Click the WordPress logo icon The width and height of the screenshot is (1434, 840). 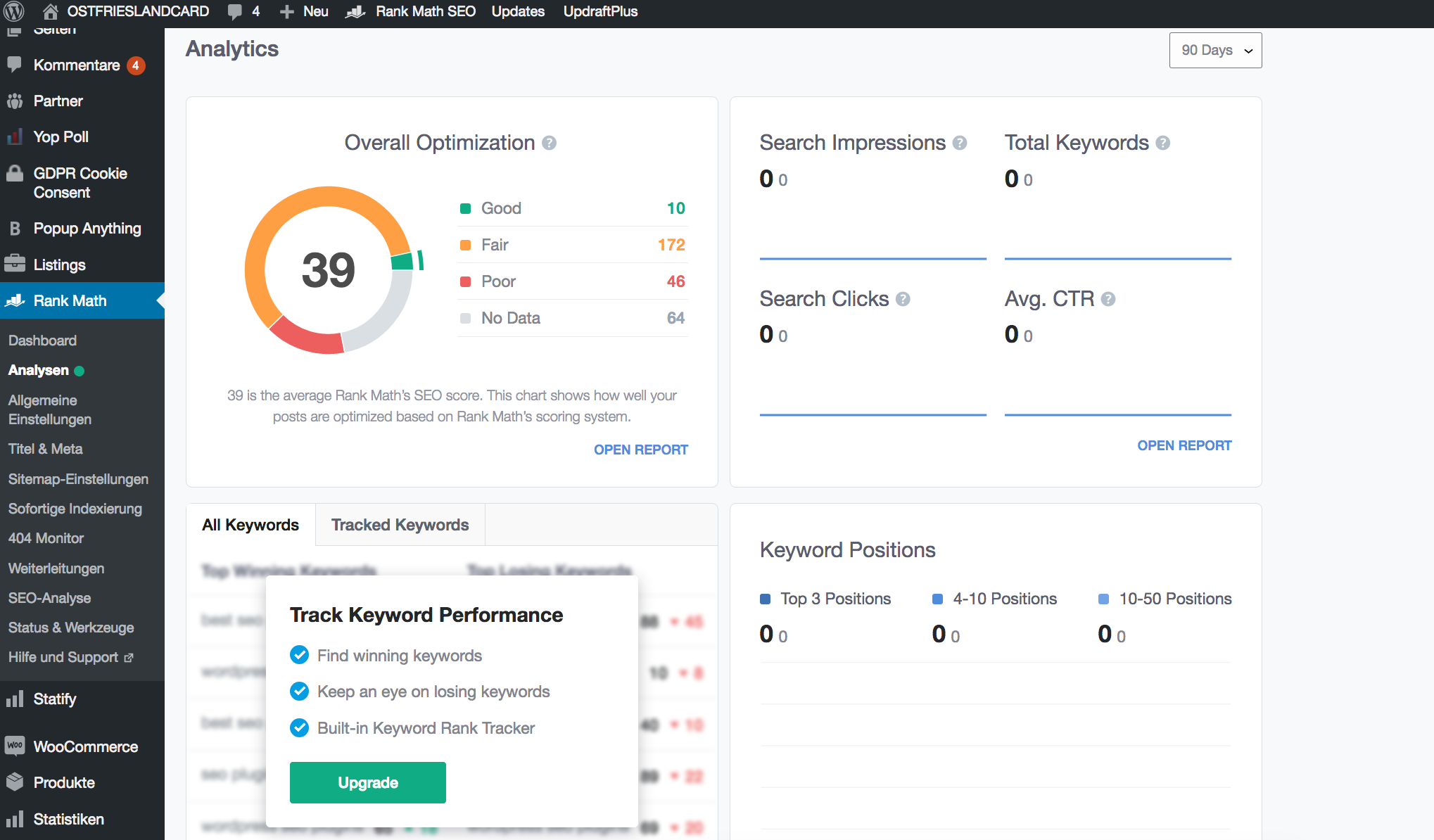coord(14,11)
